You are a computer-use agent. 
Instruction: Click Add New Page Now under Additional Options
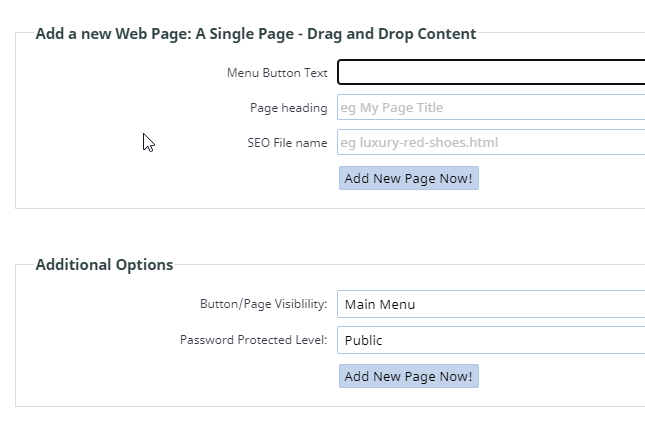[409, 376]
